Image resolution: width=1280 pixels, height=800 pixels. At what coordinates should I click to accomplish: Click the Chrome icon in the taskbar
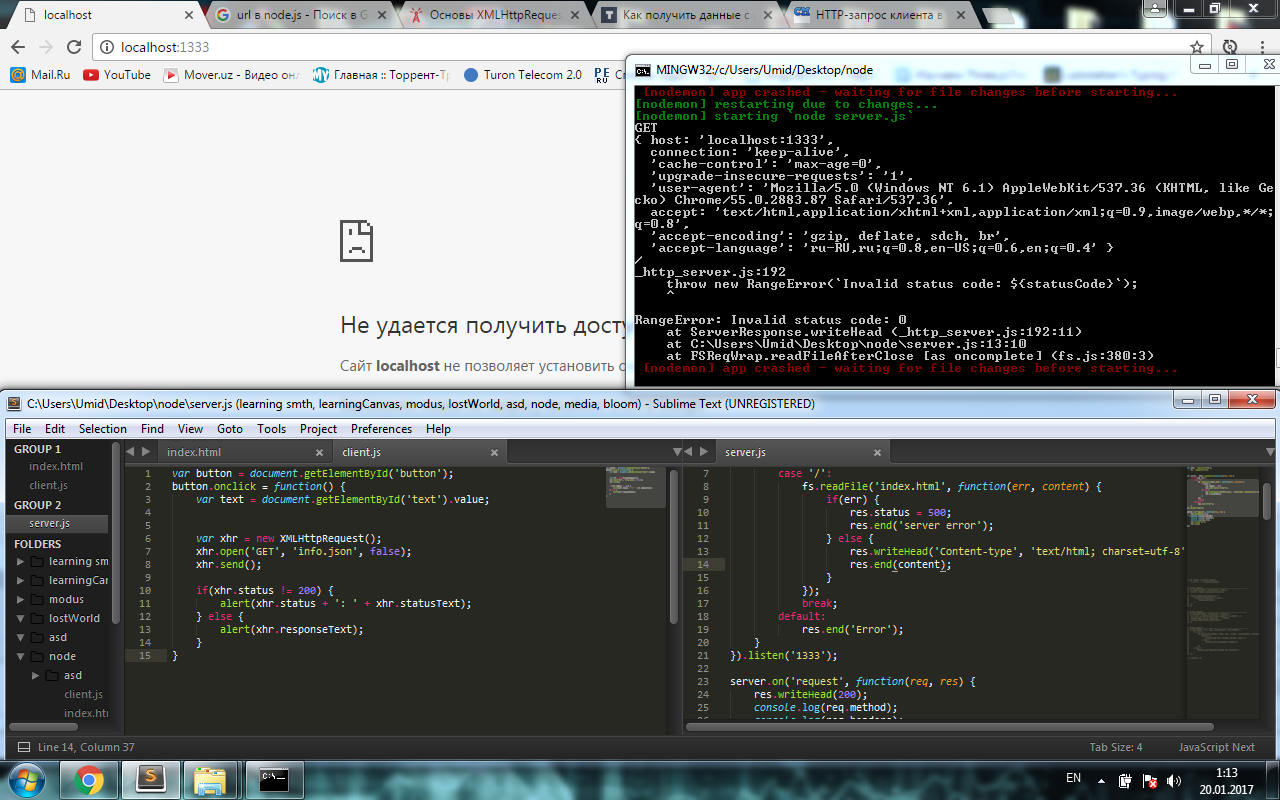[88, 778]
